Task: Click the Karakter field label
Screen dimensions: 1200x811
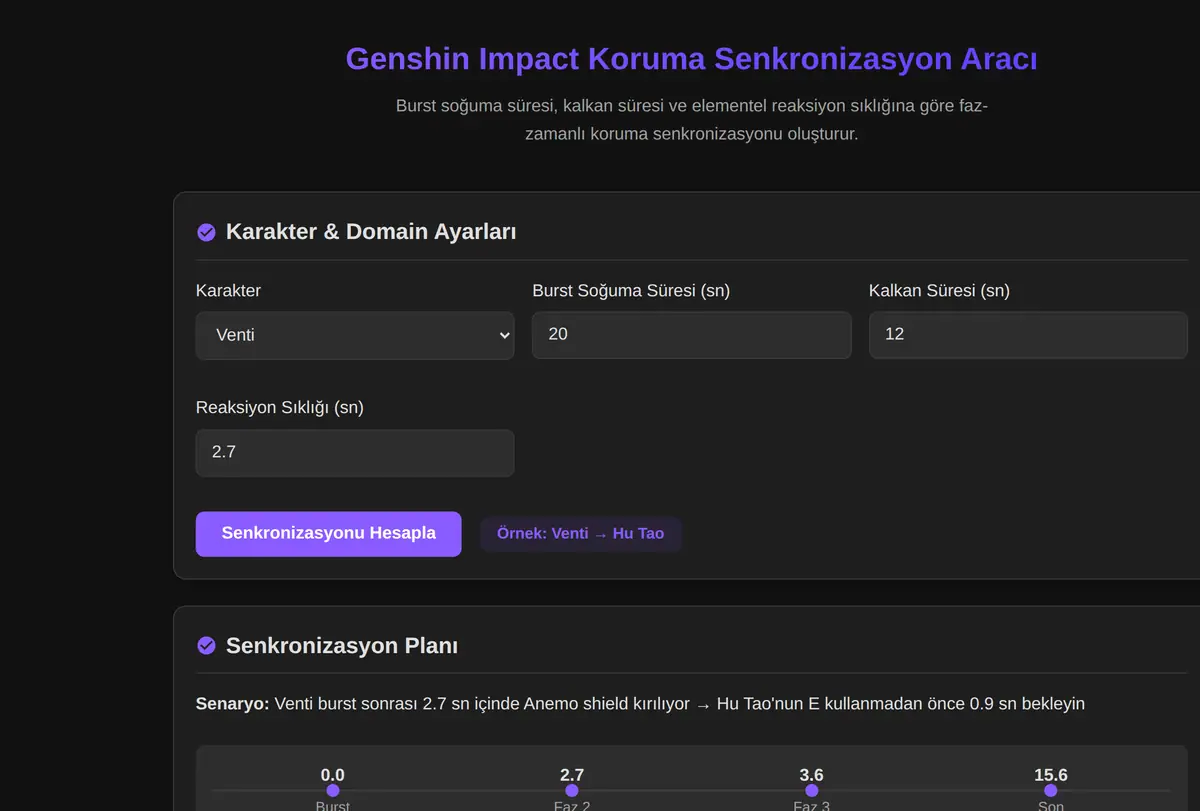Action: 228,291
